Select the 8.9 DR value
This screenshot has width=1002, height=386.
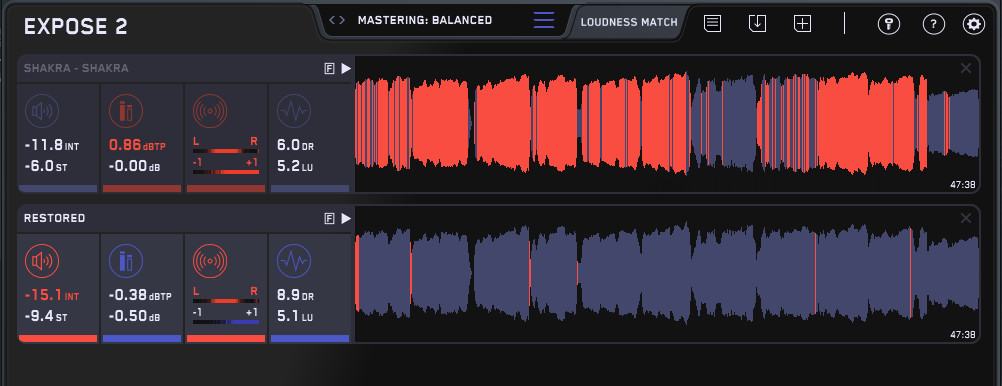[295, 296]
